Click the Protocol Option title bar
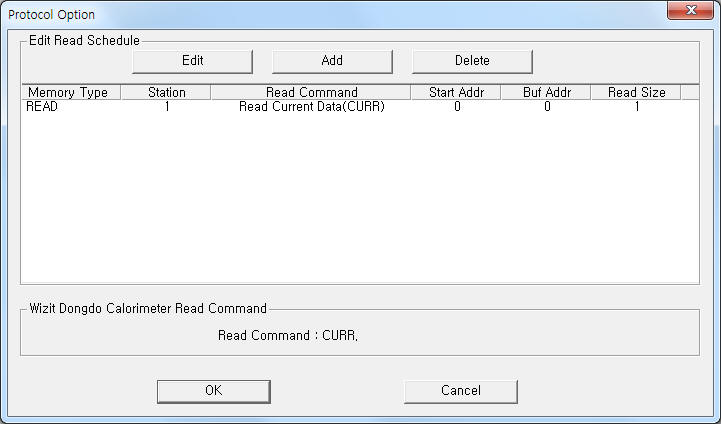The width and height of the screenshot is (721, 424). (300, 13)
